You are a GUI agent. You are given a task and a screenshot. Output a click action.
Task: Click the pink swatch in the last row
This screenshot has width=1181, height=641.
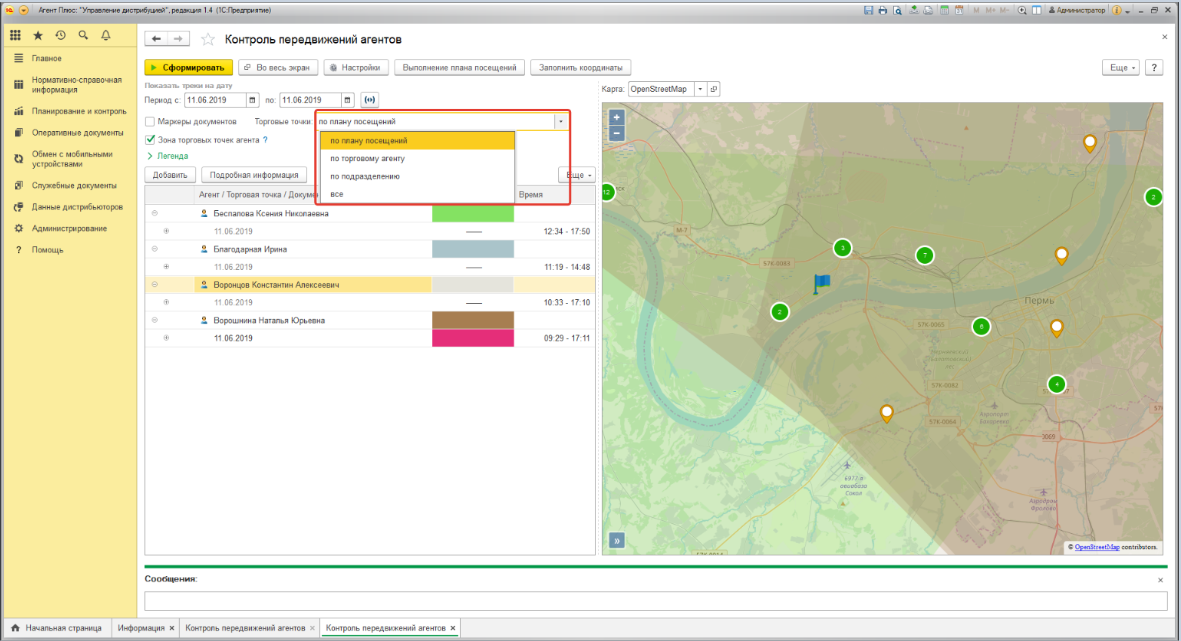coord(473,338)
